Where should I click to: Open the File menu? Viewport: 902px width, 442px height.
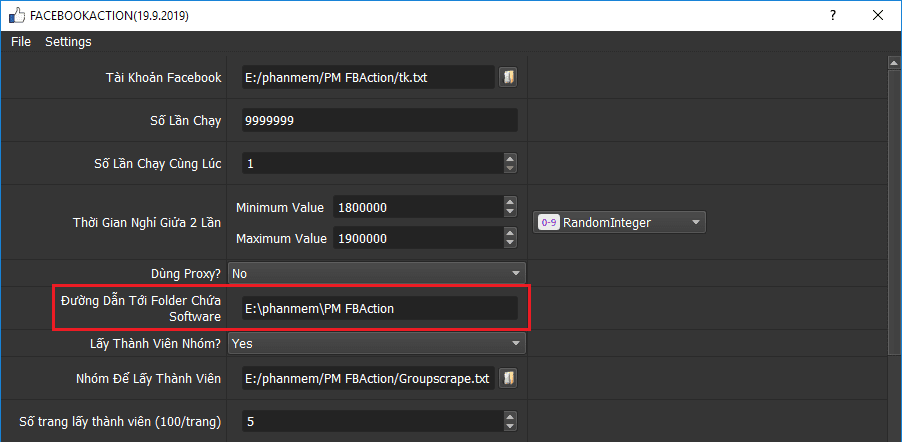click(x=21, y=41)
